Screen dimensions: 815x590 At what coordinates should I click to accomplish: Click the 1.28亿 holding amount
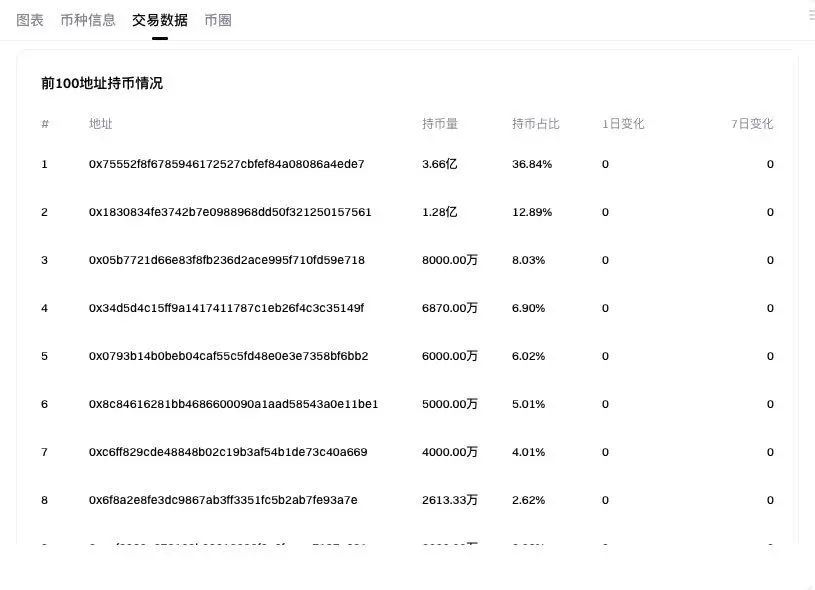[x=440, y=212]
